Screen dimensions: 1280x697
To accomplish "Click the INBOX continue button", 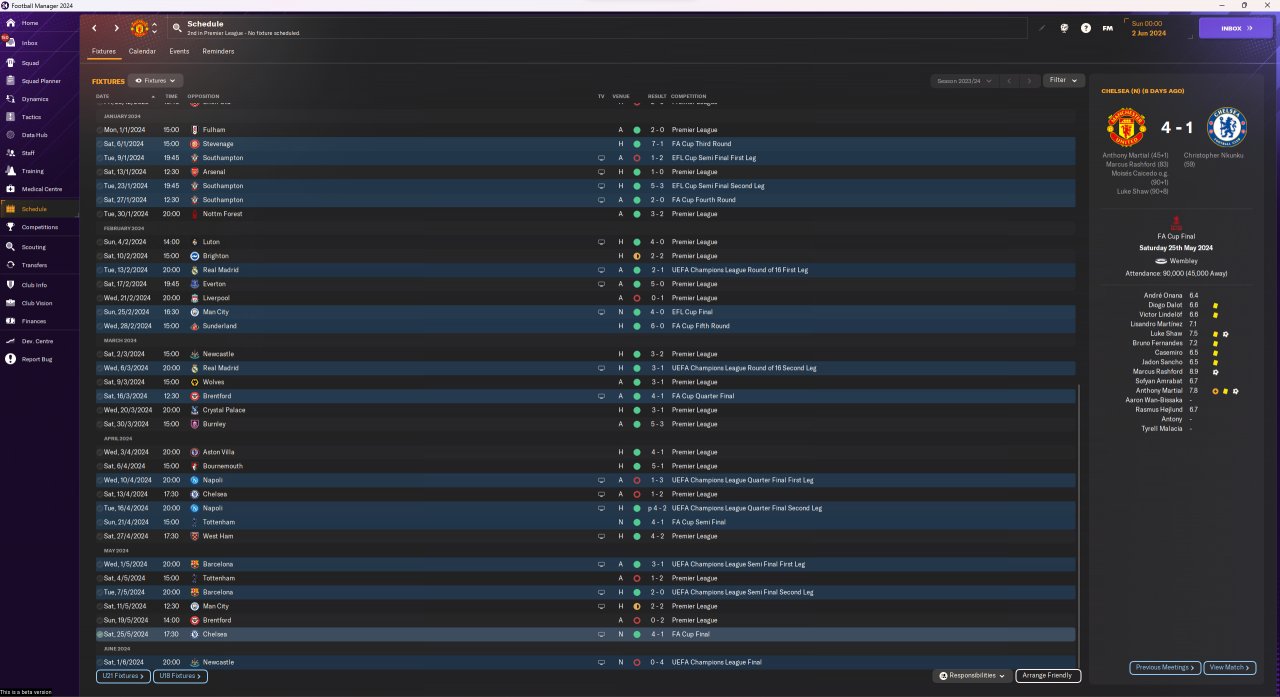I will tap(1236, 28).
